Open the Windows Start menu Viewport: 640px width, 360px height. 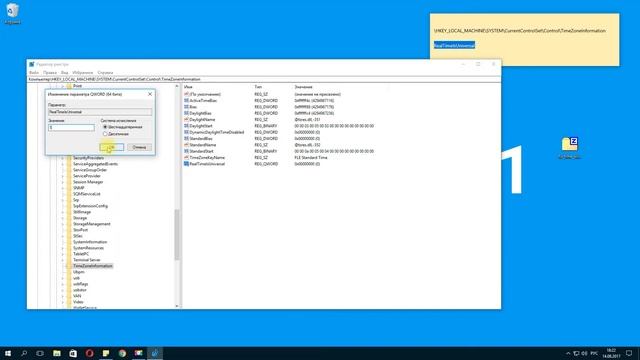click(x=8, y=353)
